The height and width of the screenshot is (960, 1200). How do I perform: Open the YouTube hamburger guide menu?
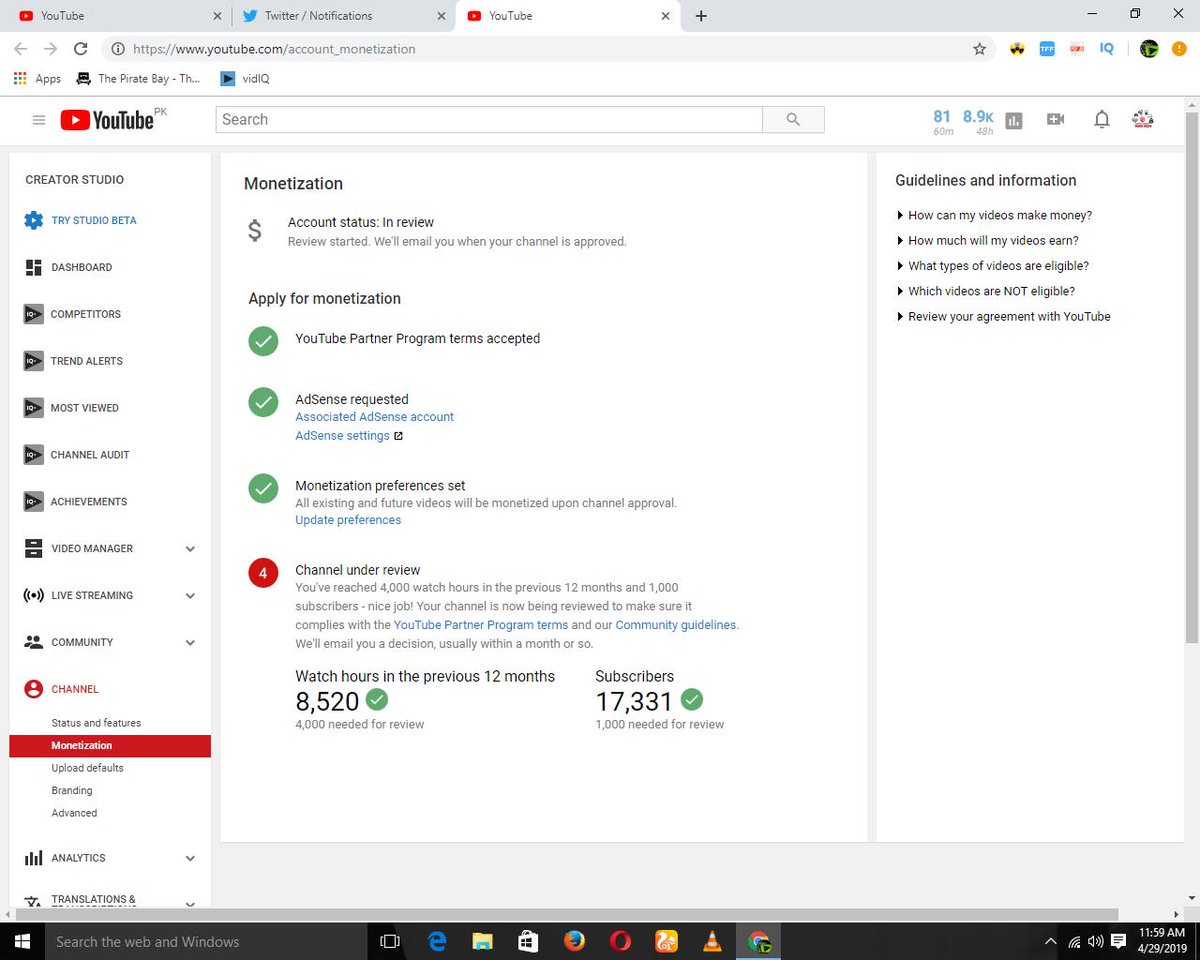[39, 120]
